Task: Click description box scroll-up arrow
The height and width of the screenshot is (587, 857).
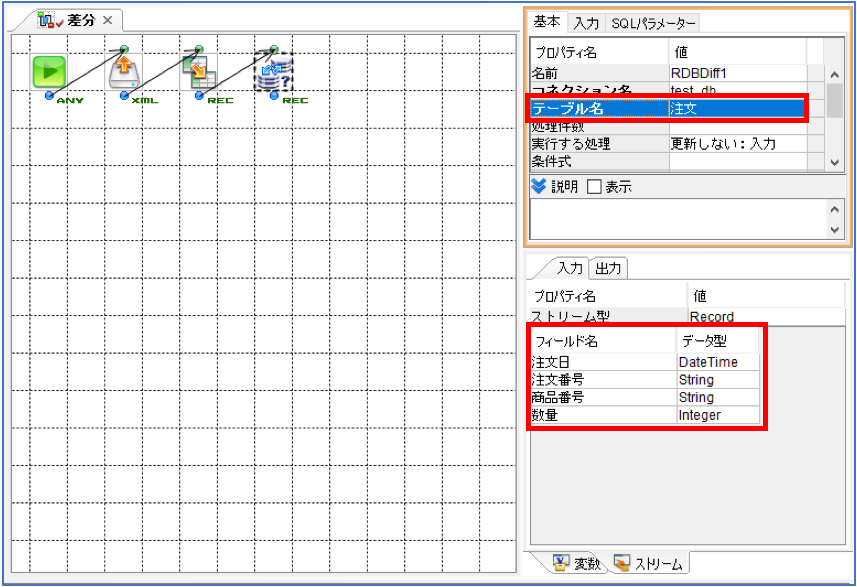Action: [x=834, y=209]
